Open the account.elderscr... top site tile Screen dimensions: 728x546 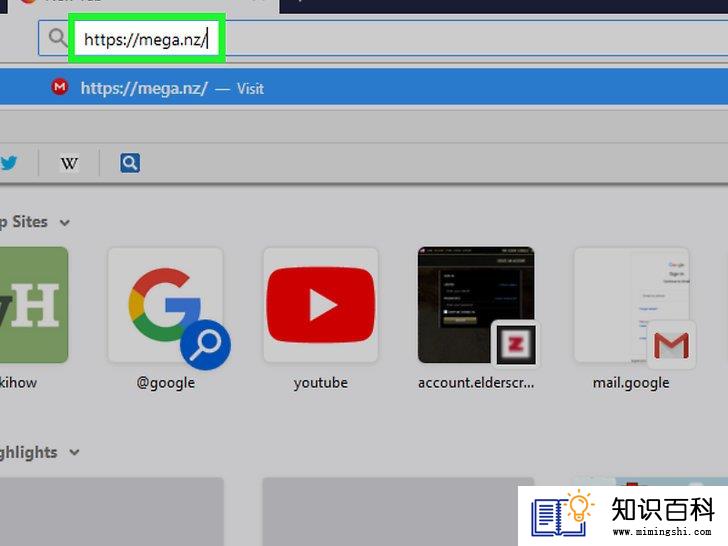click(475, 305)
